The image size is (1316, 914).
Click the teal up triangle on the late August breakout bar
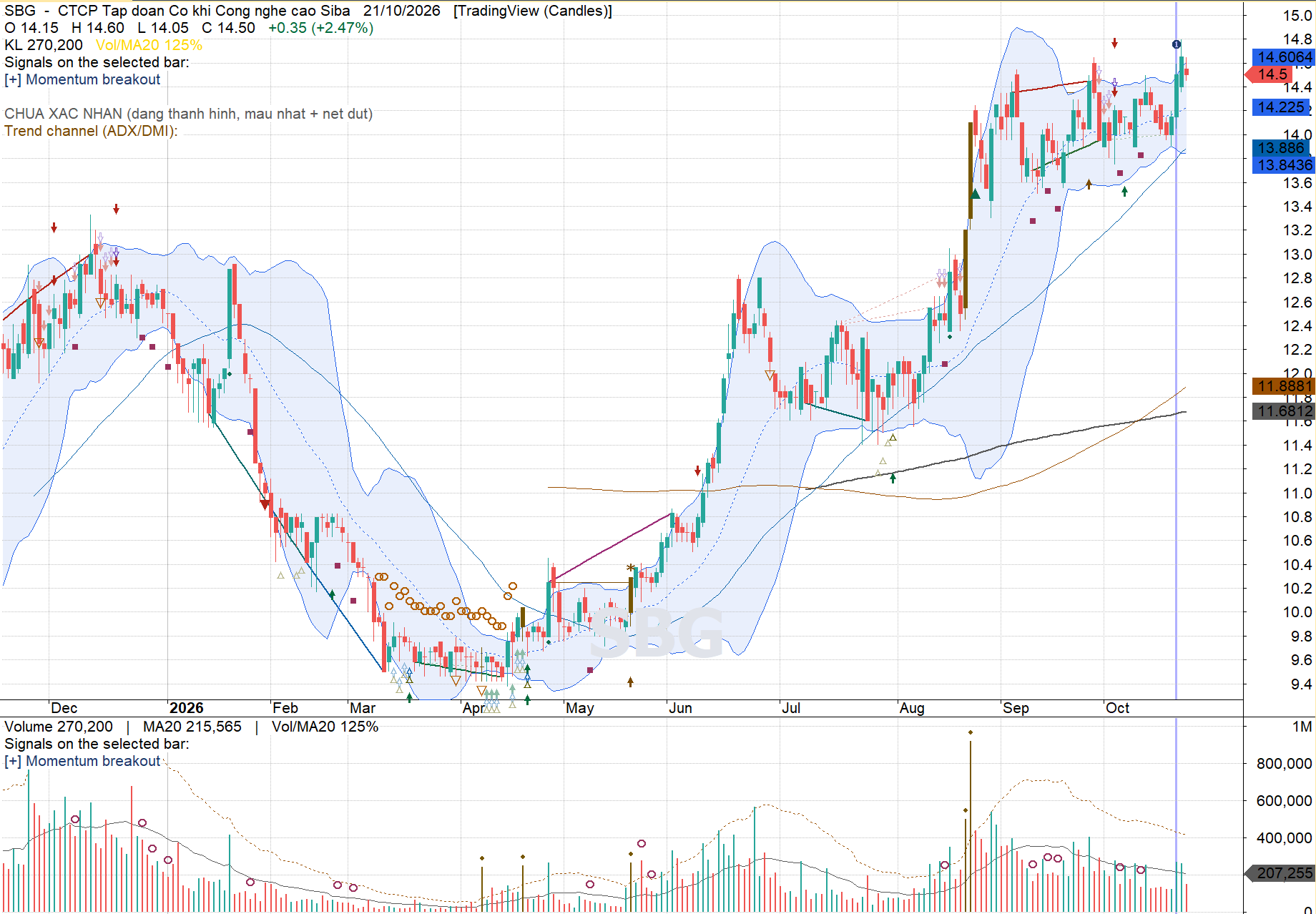click(x=976, y=194)
